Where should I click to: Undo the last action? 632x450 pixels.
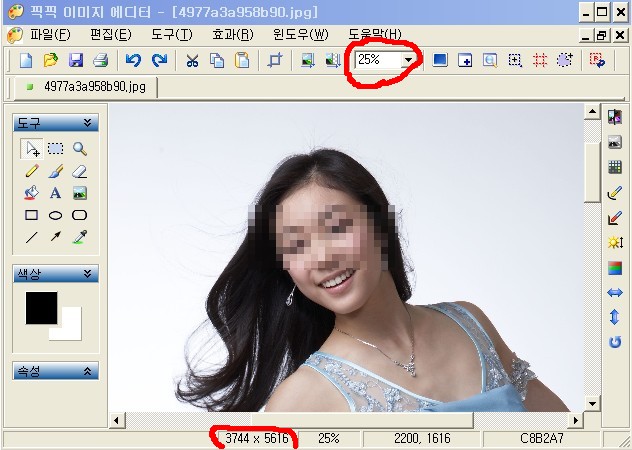(x=133, y=60)
